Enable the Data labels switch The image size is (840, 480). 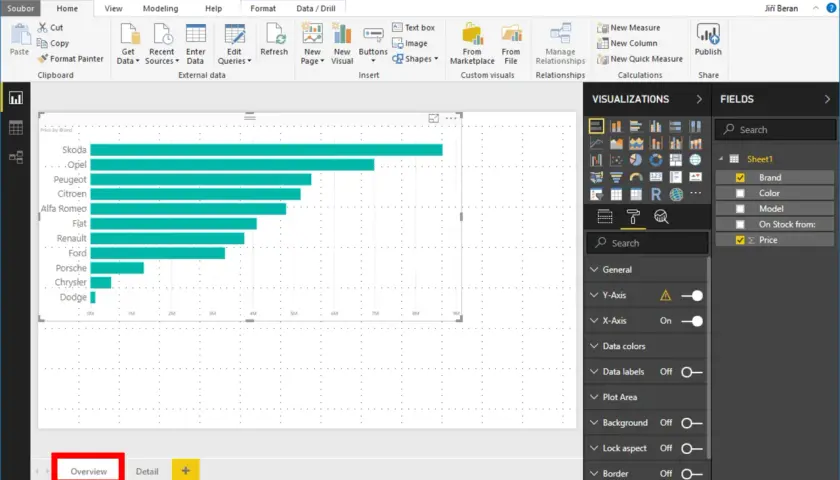[x=692, y=372]
